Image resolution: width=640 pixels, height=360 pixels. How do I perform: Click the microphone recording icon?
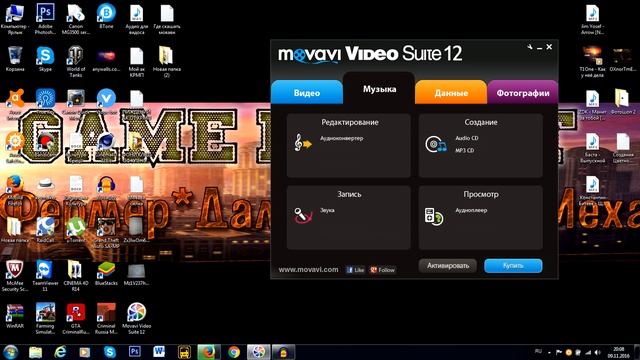click(x=303, y=215)
